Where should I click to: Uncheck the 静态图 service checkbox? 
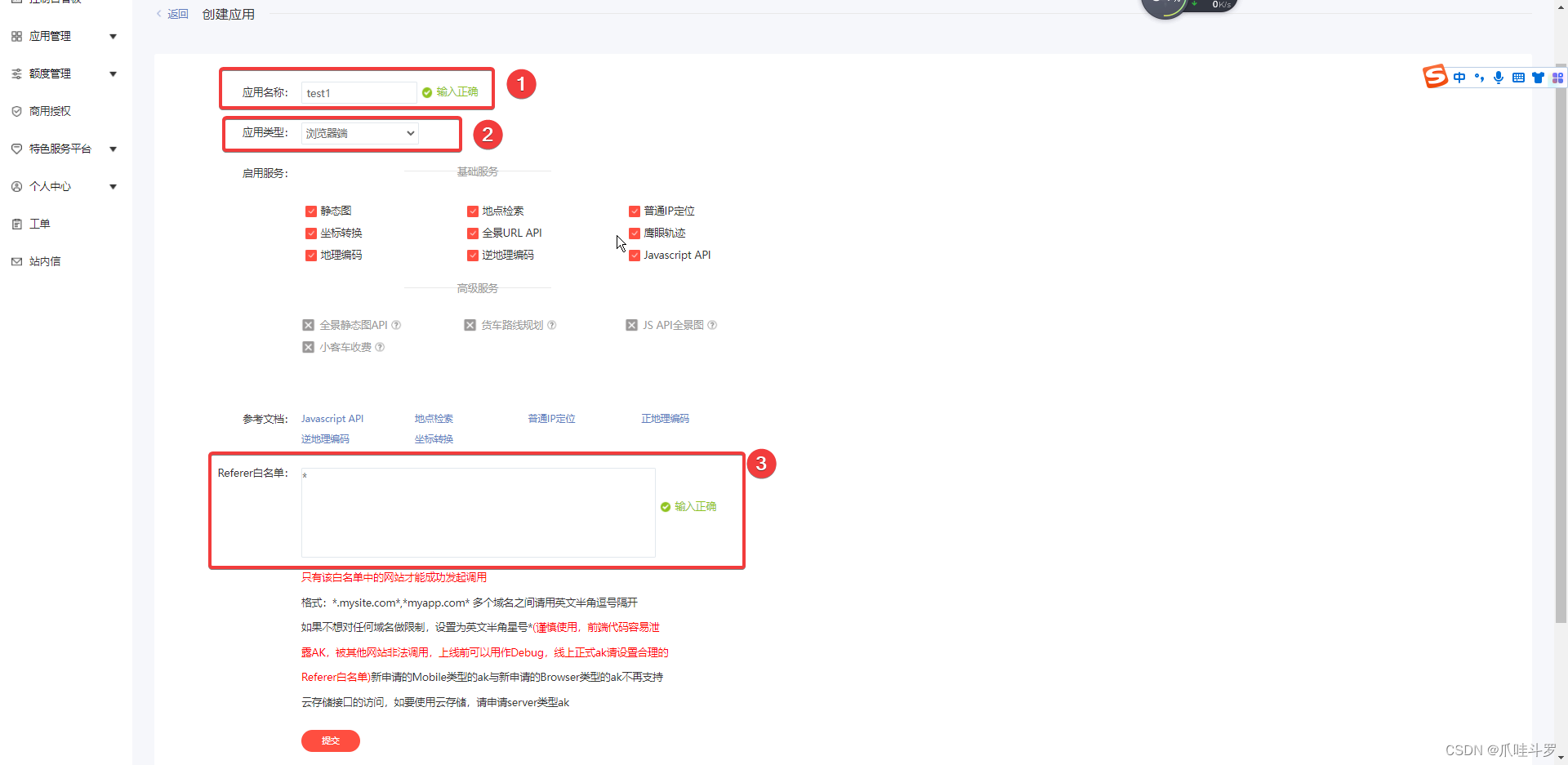310,211
